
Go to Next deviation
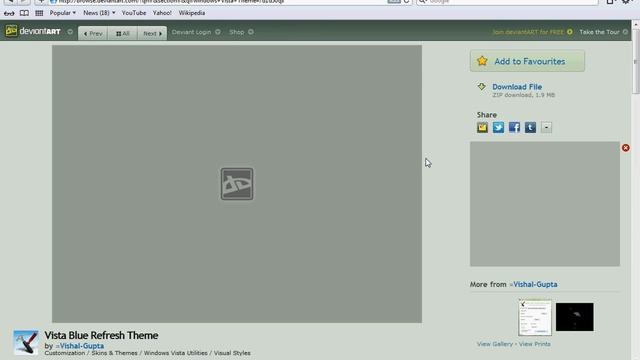click(x=152, y=33)
